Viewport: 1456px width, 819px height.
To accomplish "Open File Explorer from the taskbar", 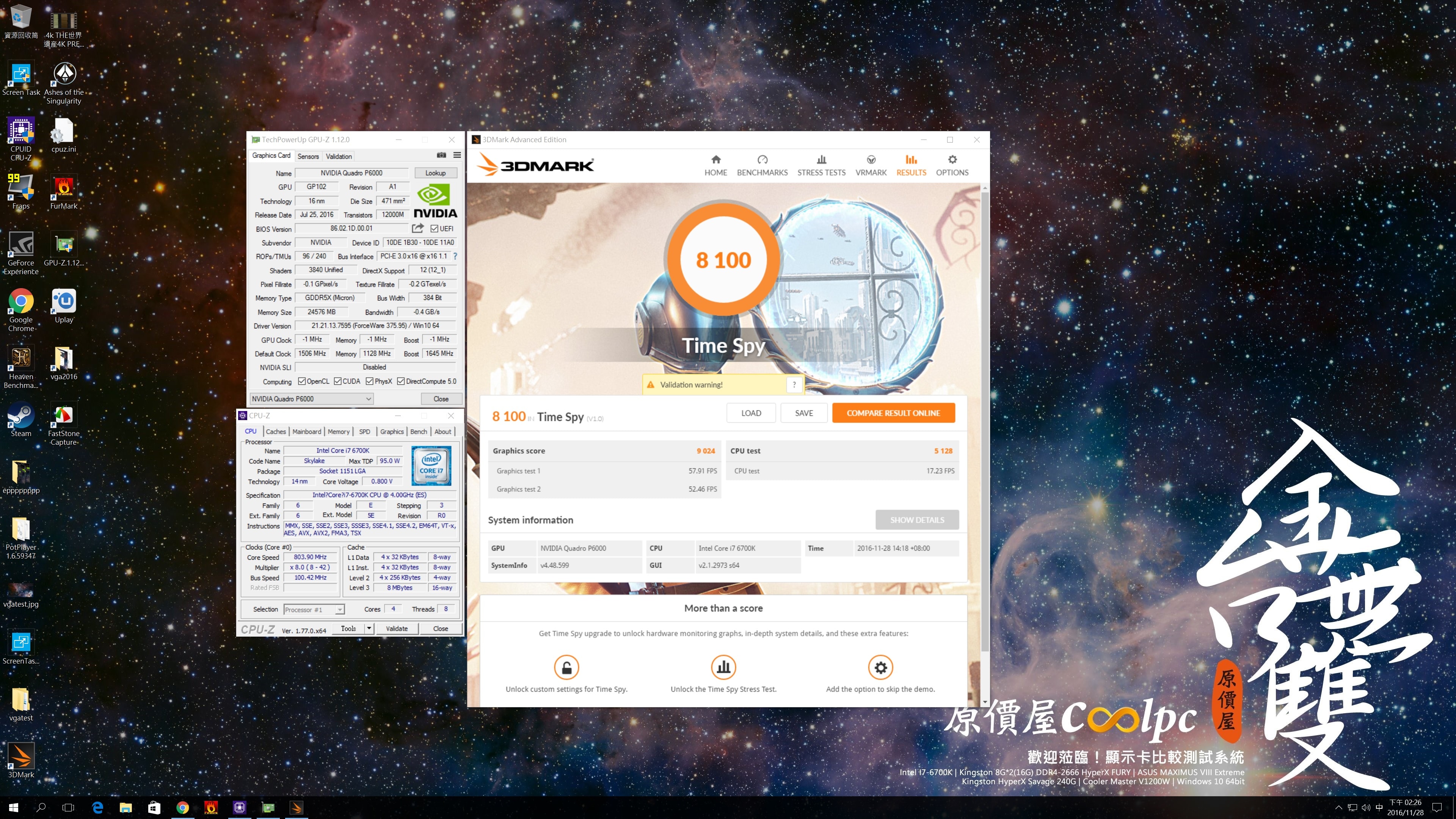I will [126, 807].
